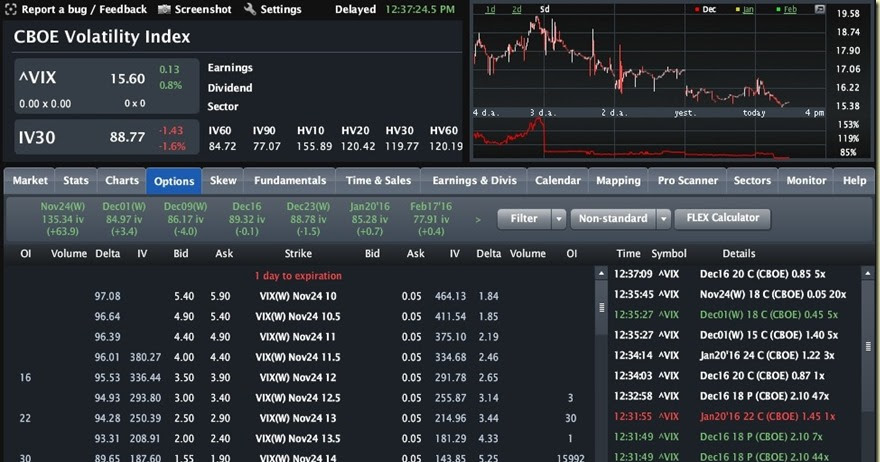Open the Time & Sales tab
This screenshot has height=462, width=880.
pos(378,181)
